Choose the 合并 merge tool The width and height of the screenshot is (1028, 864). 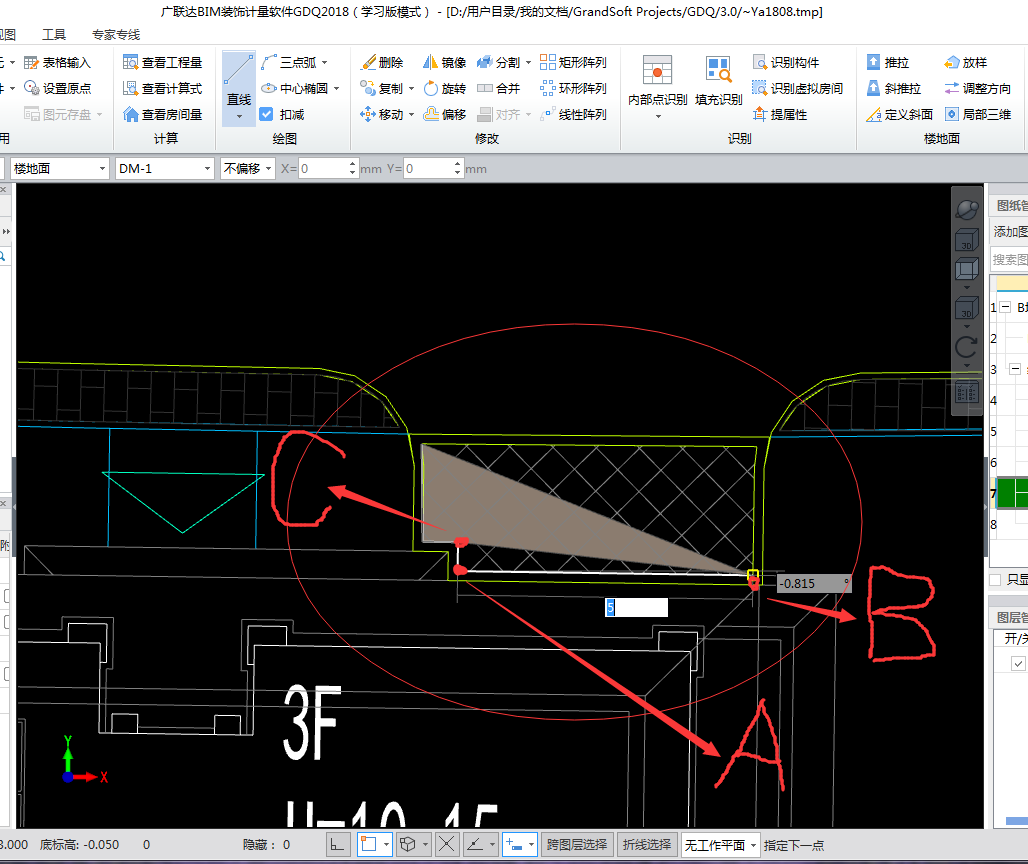click(498, 88)
